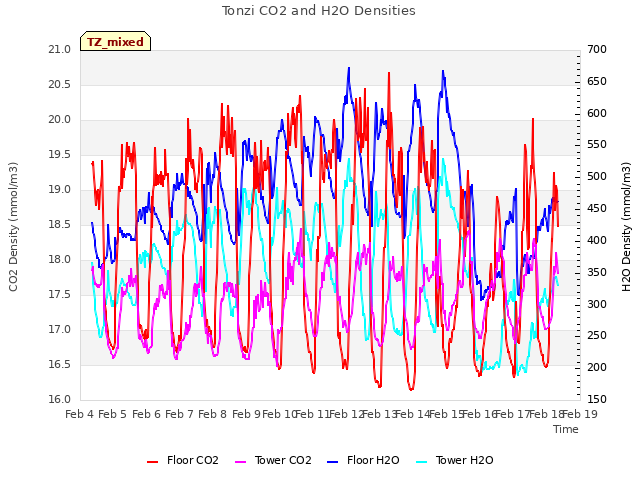Click the 650 right axis value
The height and width of the screenshot is (480, 640).
[597, 82]
